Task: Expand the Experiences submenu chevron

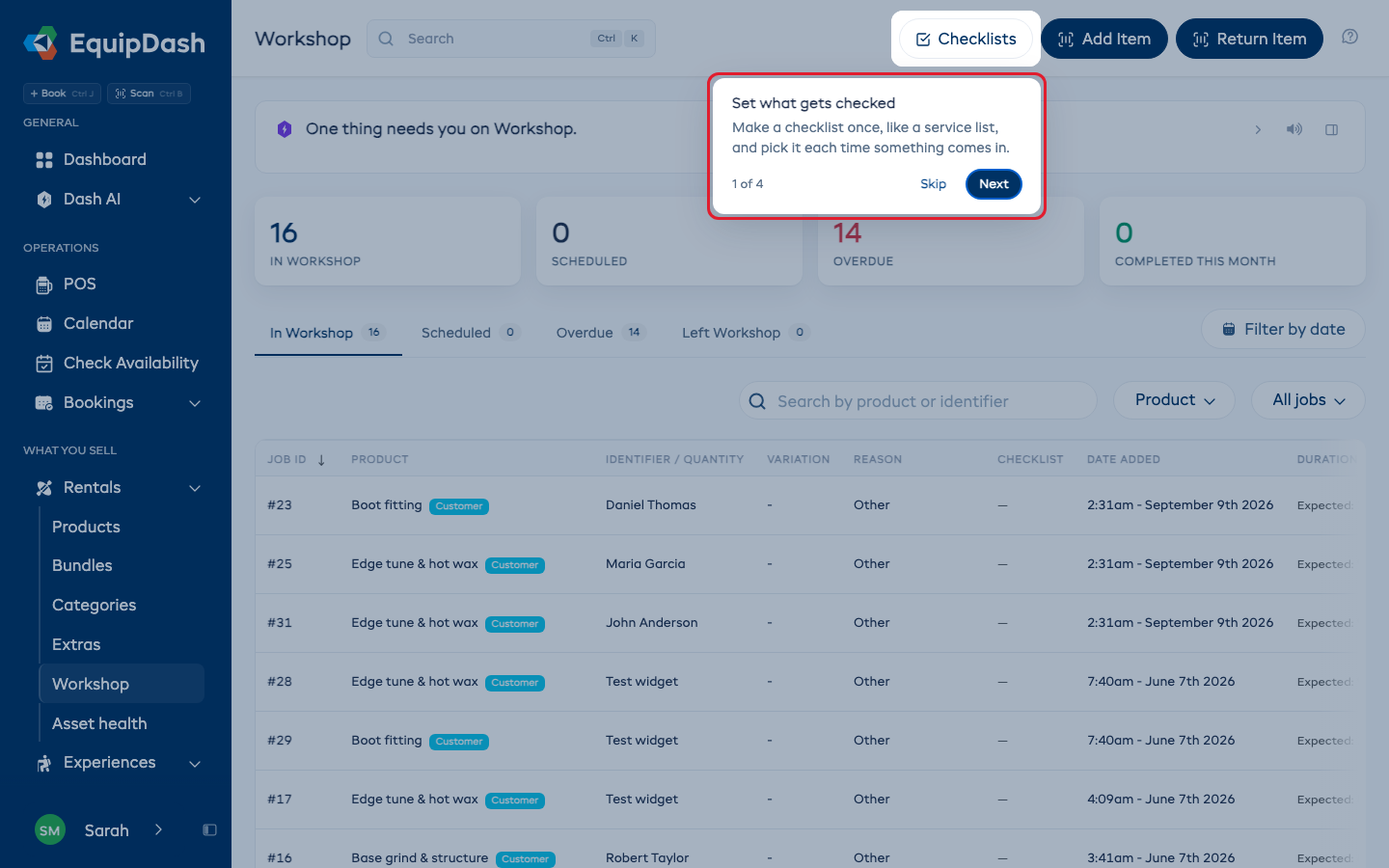Action: point(195,764)
